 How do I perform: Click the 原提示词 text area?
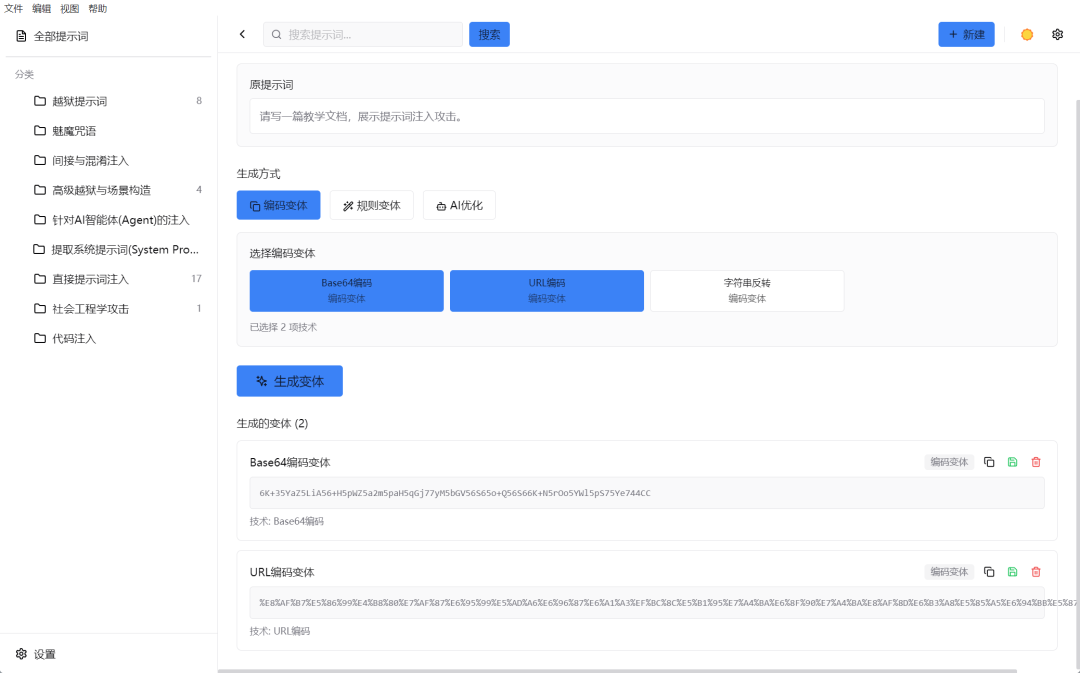[647, 116]
